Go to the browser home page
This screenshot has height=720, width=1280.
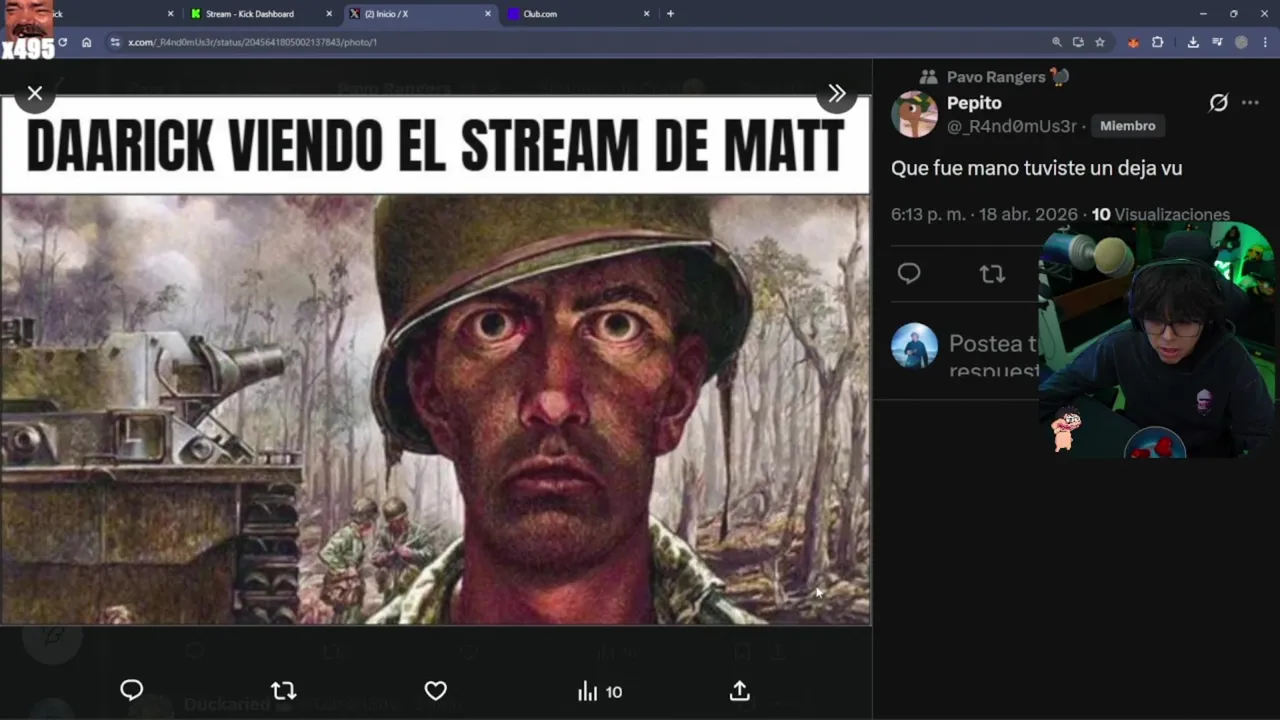(87, 42)
